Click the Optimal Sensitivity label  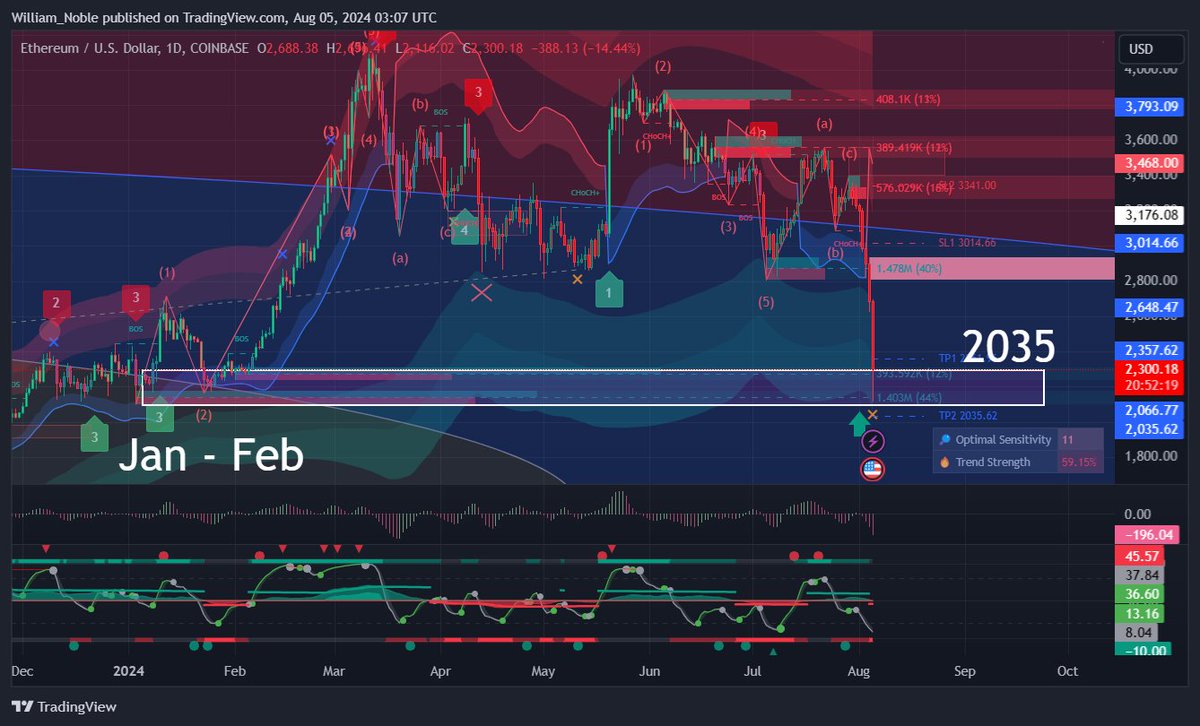coord(1003,440)
